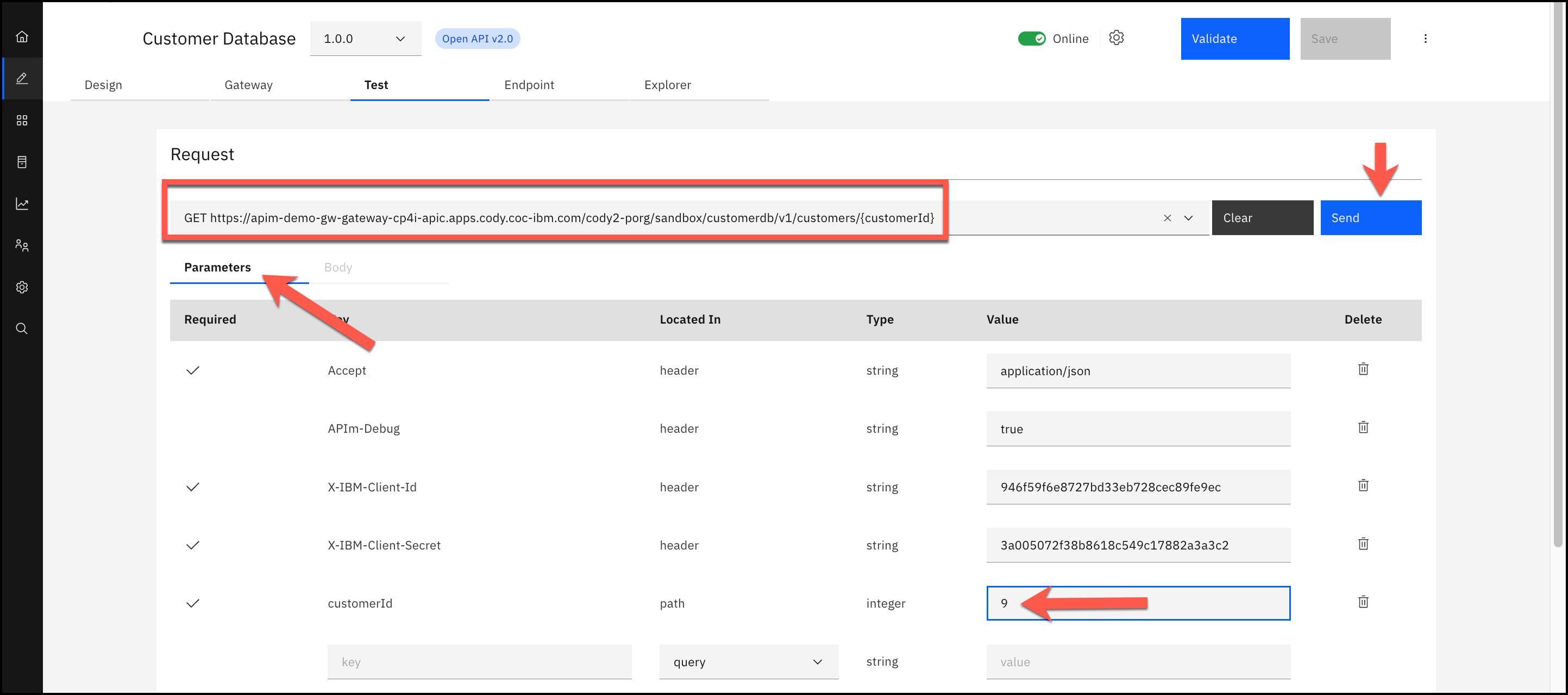Open the analytics chart icon in sidebar

pyautogui.click(x=22, y=204)
